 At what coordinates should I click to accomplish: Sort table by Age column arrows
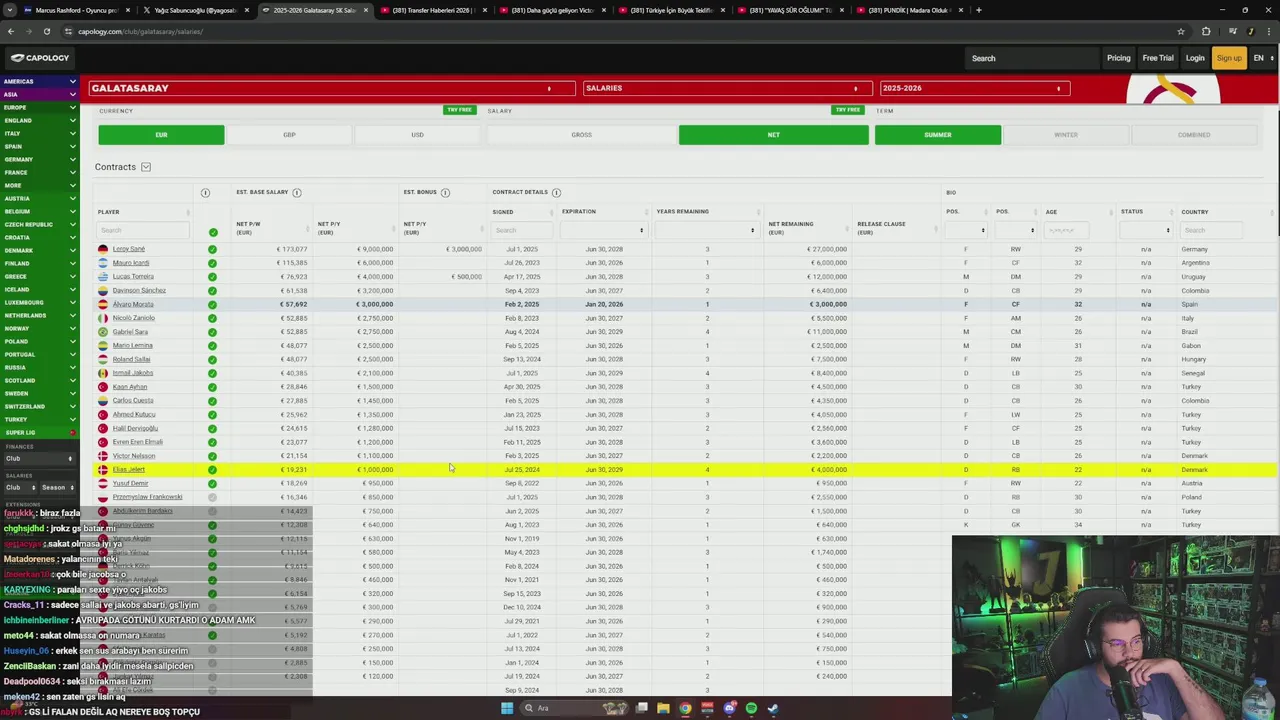click(x=1113, y=212)
